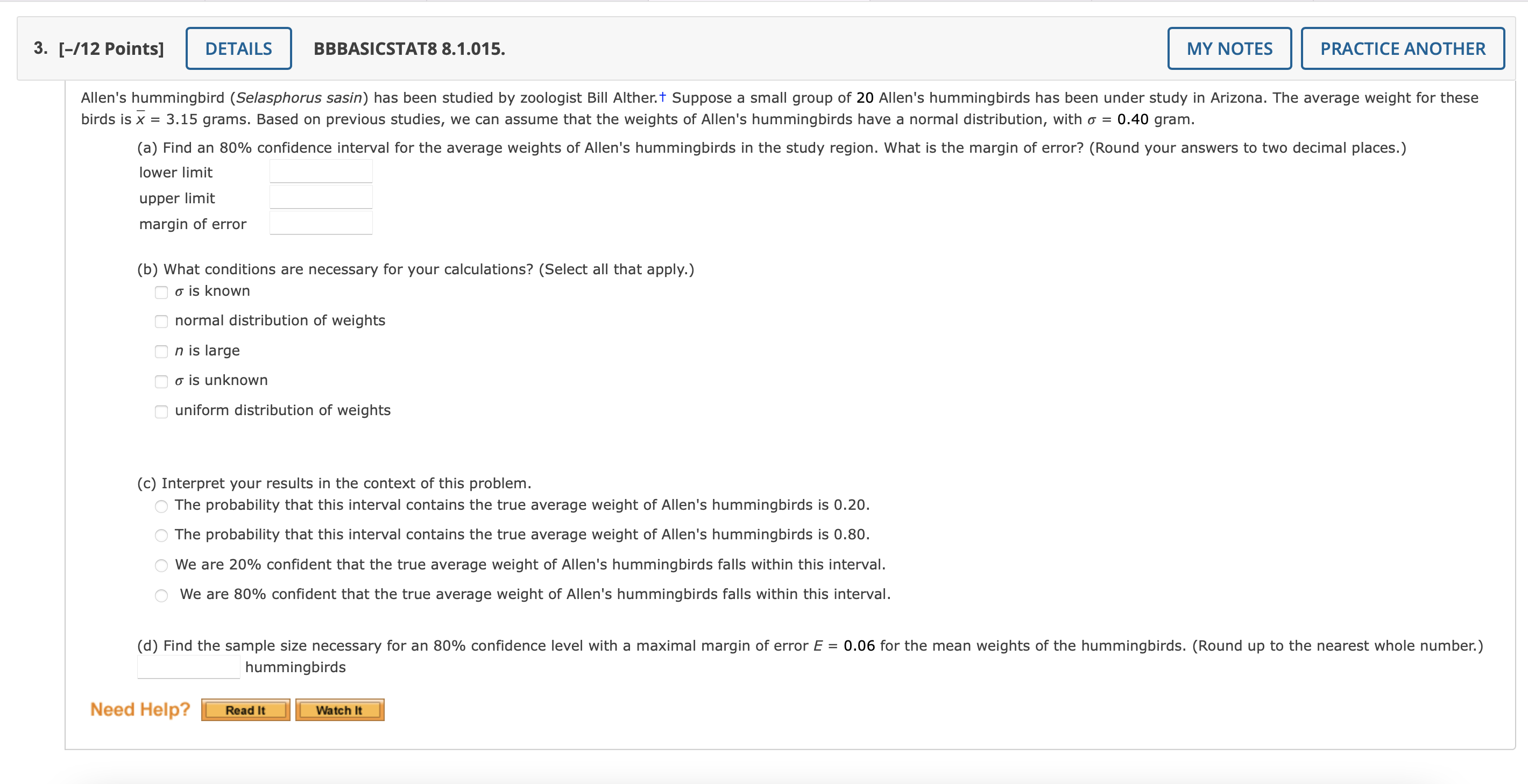Viewport: 1528px width, 784px height.
Task: Select the 80% confident interpretation
Action: [161, 596]
